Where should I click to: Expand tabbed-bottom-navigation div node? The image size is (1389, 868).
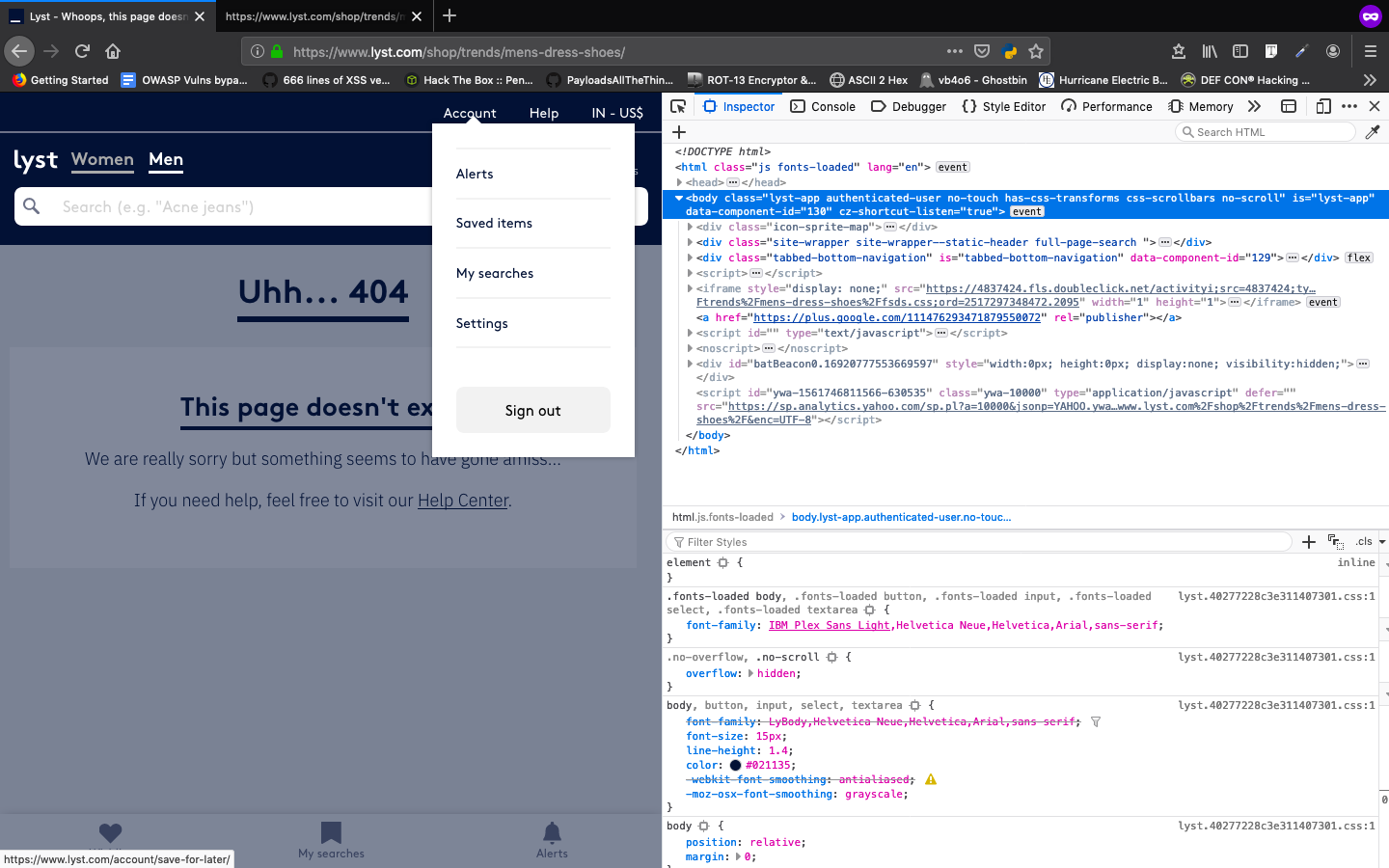(x=690, y=258)
